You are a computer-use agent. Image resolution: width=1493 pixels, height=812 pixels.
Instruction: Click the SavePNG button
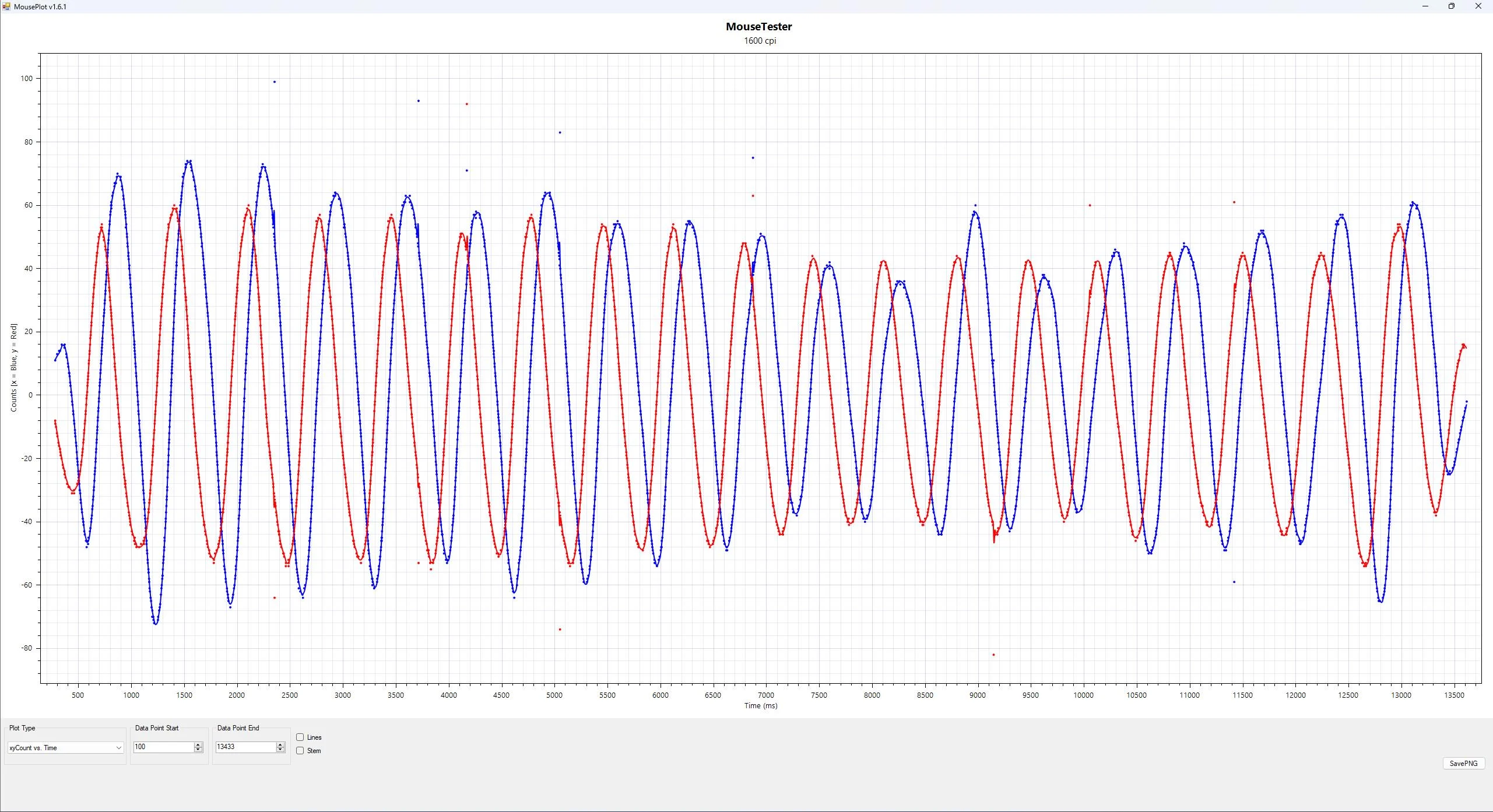1463,764
